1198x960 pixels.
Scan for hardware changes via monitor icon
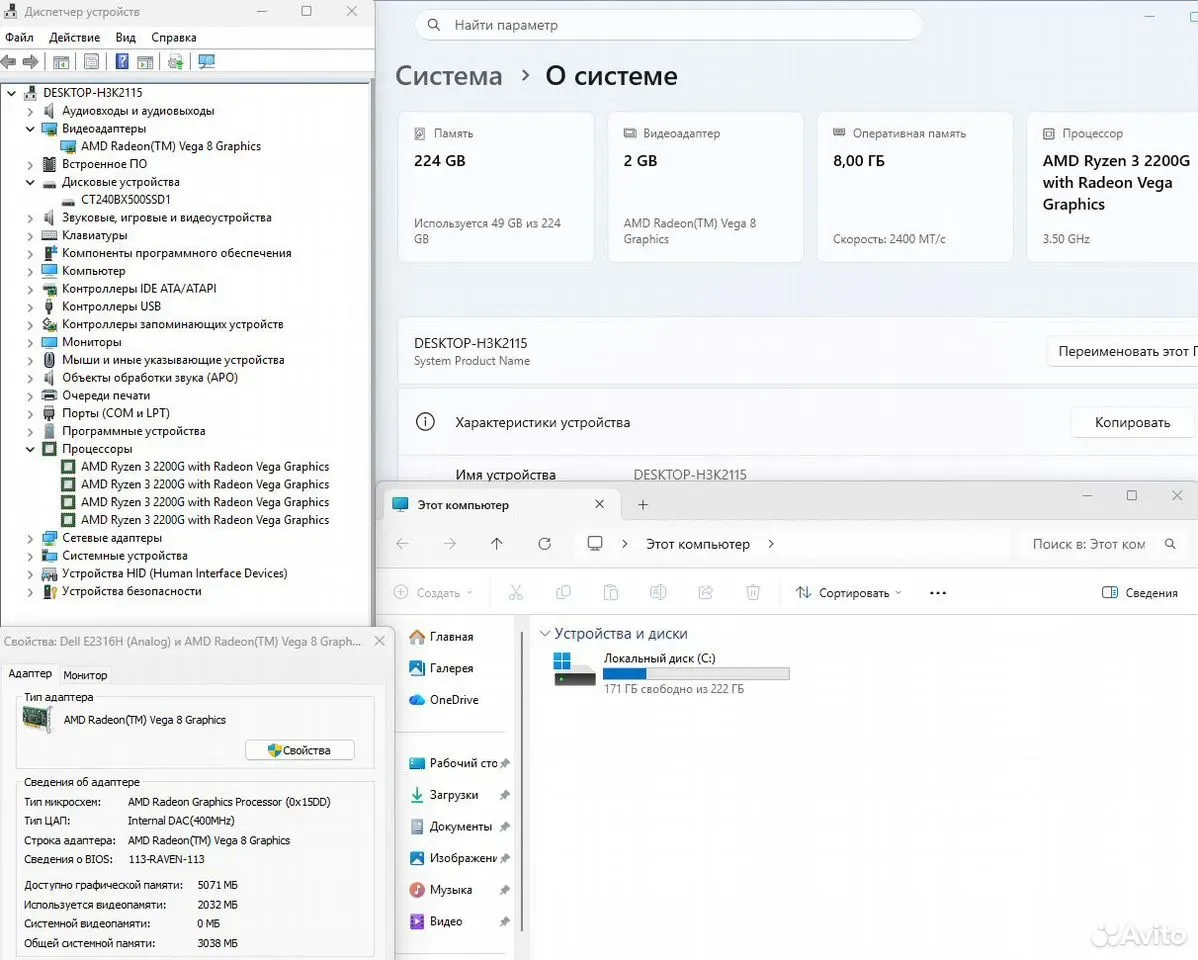206,62
